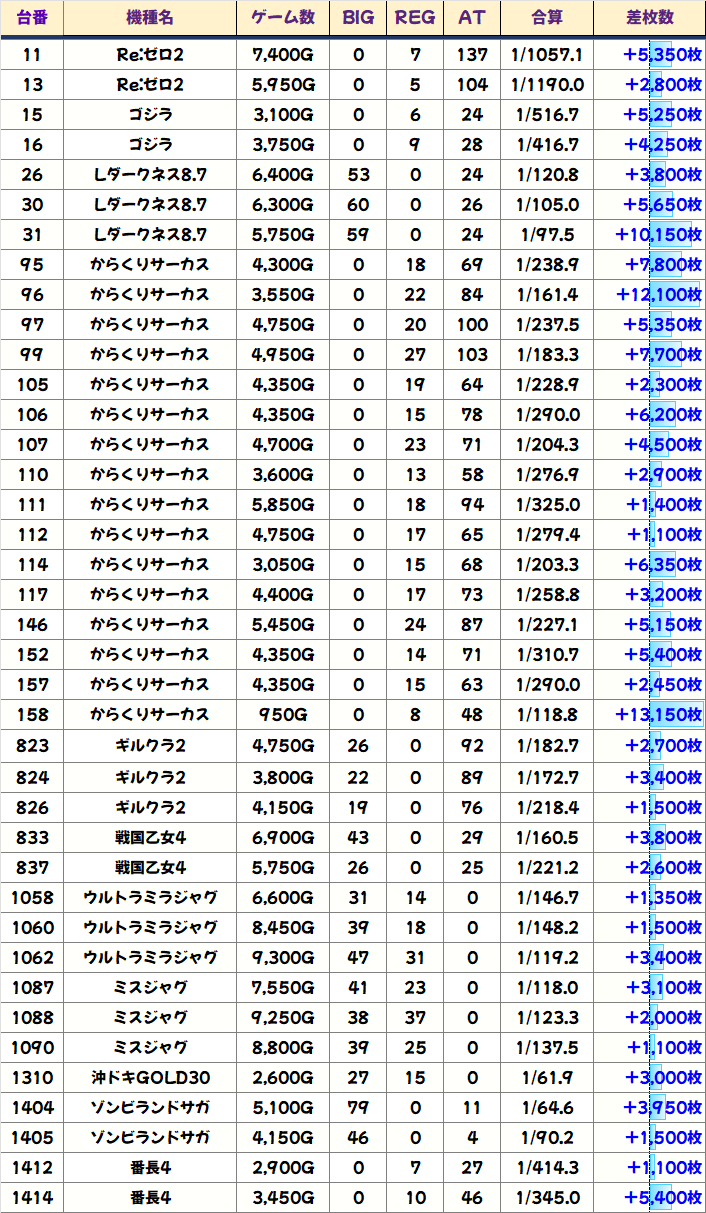The height and width of the screenshot is (1213, 706).
Task: Click the 1/105.0 combined ratio cell
Action: coord(547,204)
